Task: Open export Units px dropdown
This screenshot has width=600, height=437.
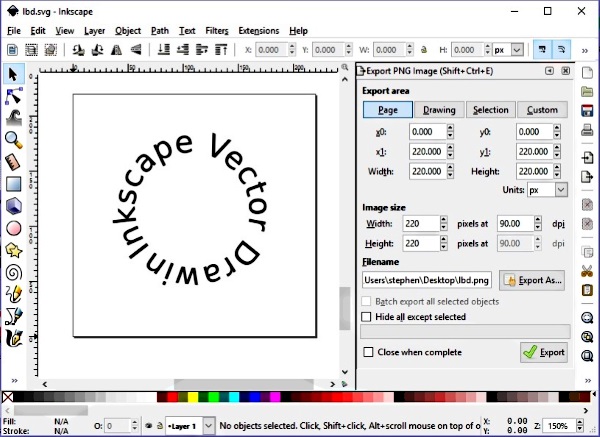Action: [x=561, y=190]
